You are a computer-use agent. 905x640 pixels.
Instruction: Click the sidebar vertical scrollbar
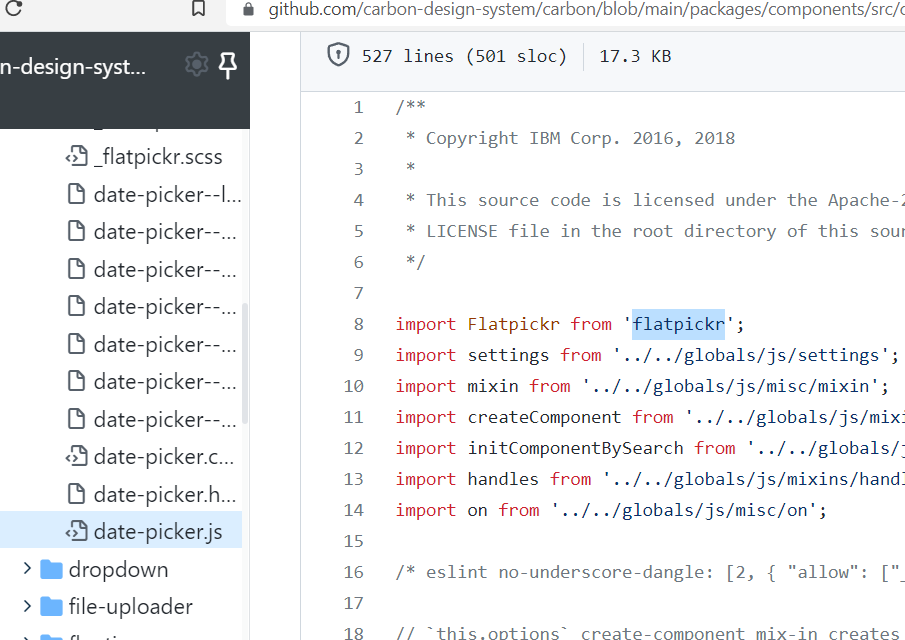(245, 364)
